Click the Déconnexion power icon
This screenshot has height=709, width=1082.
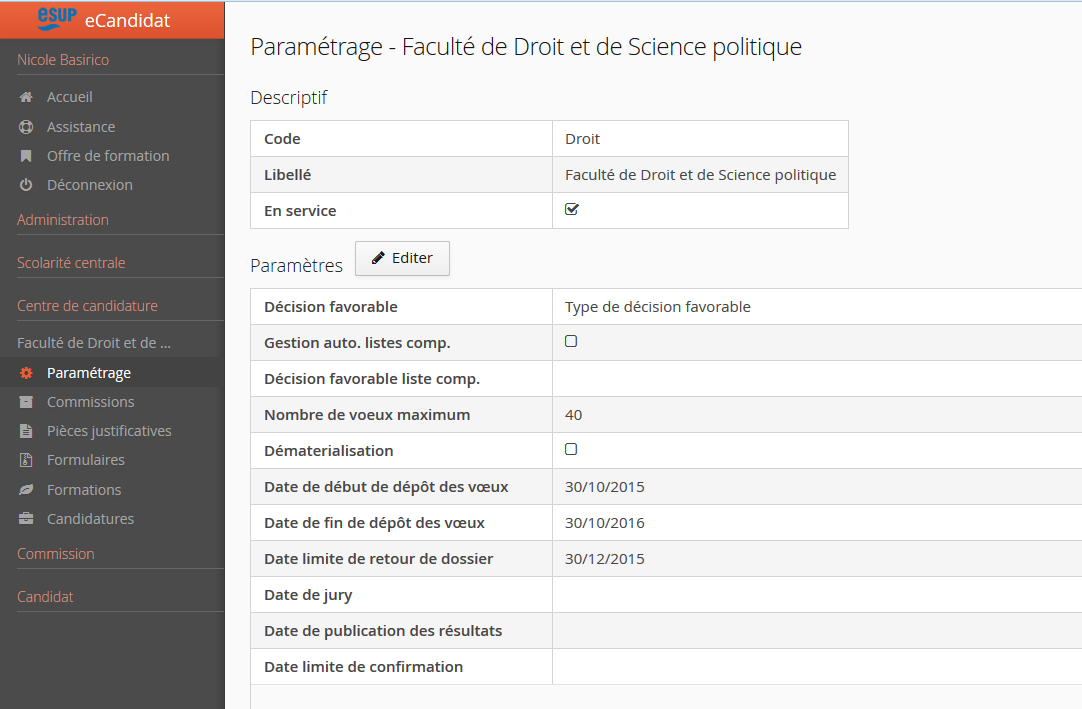26,185
